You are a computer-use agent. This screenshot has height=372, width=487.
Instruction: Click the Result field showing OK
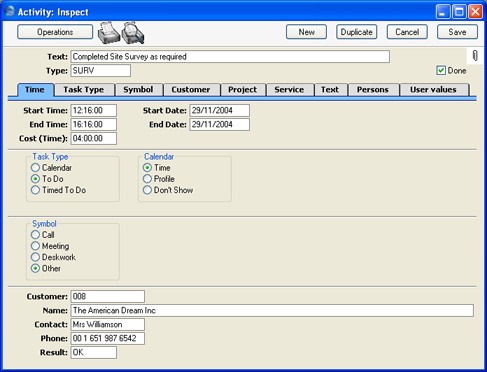click(94, 352)
